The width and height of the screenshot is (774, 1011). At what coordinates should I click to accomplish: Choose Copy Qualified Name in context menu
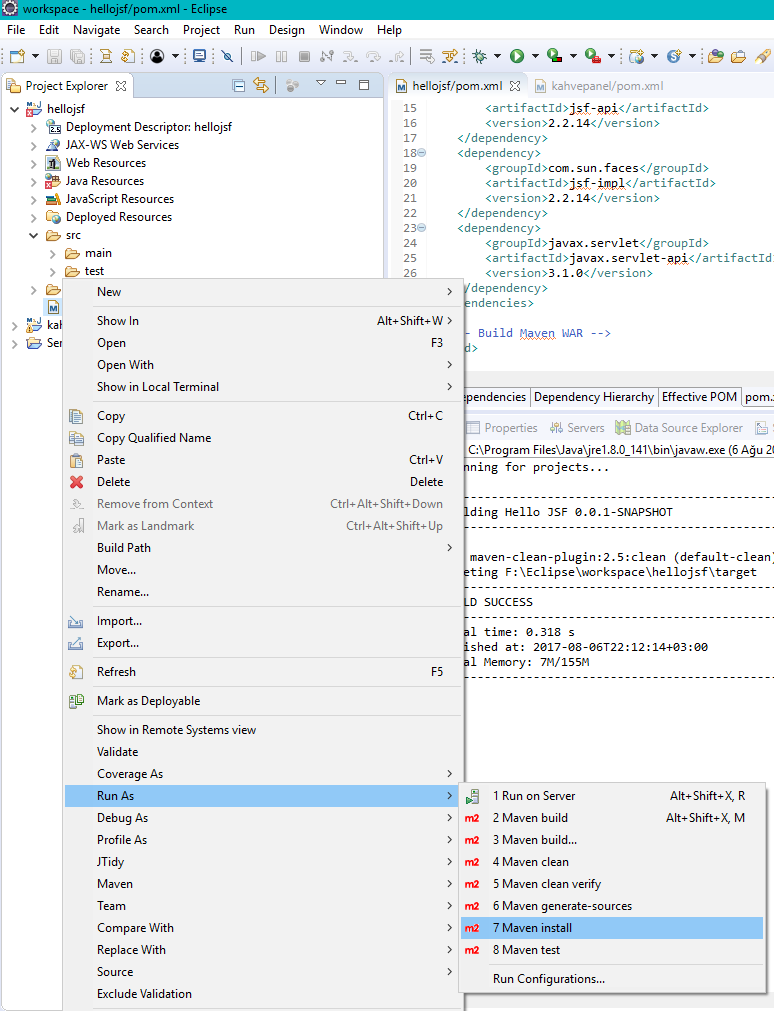point(264,438)
